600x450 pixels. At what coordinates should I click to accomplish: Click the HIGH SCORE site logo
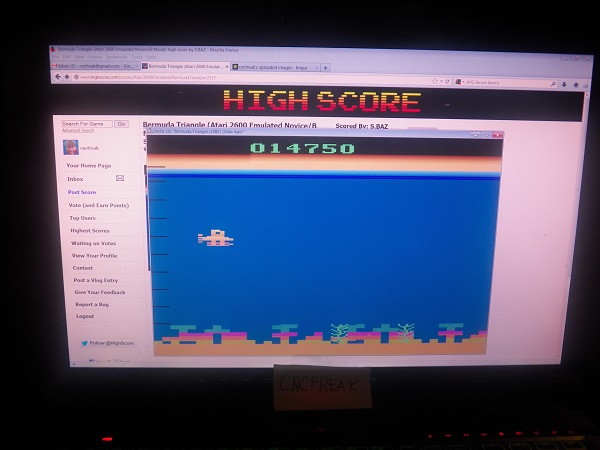tap(321, 102)
